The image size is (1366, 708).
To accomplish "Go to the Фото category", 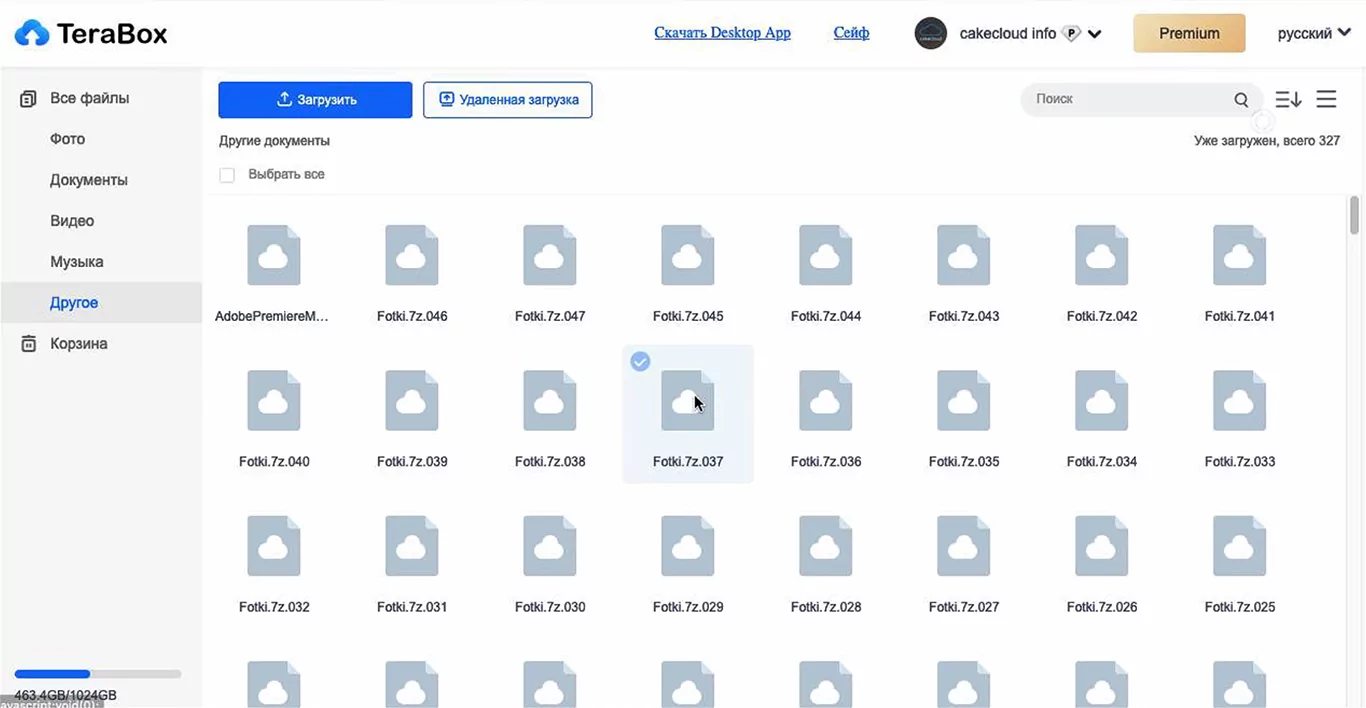I will point(67,139).
